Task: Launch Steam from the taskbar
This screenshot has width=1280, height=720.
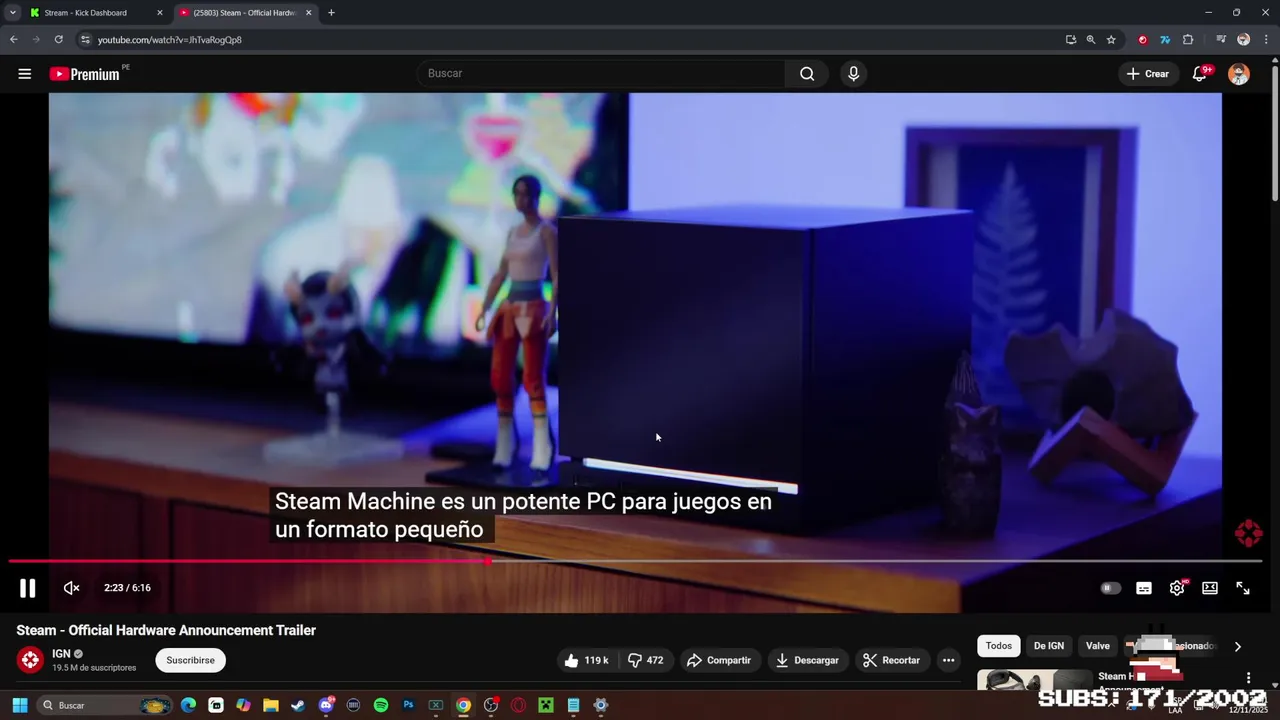Action: (x=298, y=706)
